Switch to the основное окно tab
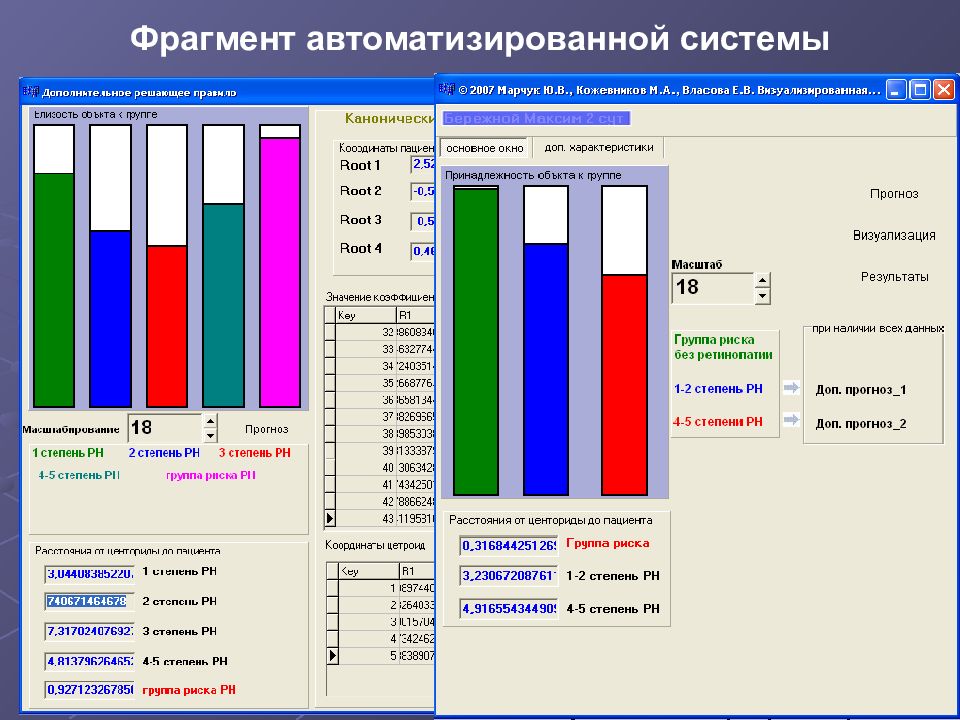The image size is (960, 720). coord(484,148)
